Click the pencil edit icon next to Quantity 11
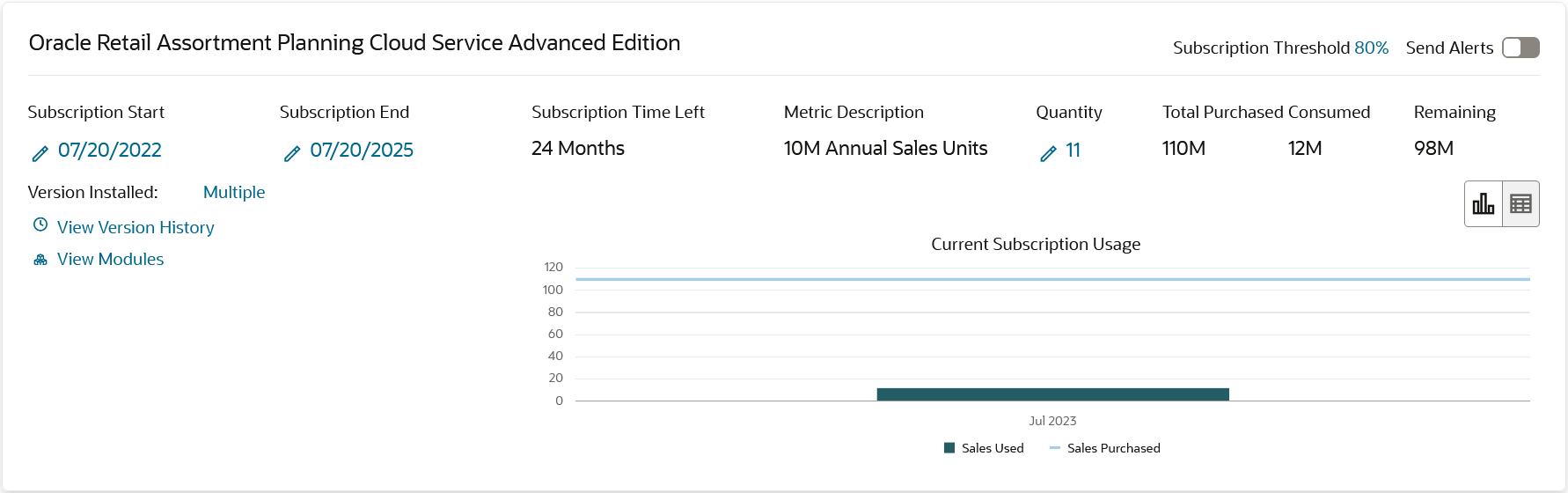1568x493 pixels. (x=1048, y=154)
